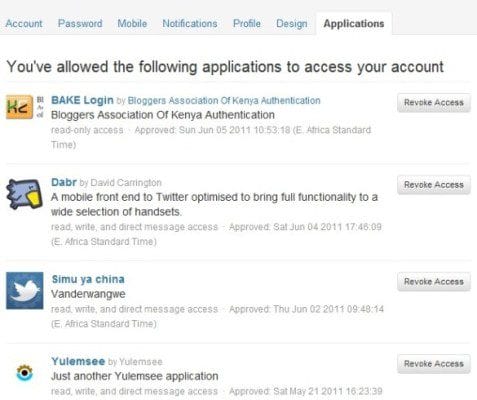Screen dimensions: 477x400
Task: Click the BAKE Login orange app icon
Action: point(20,107)
